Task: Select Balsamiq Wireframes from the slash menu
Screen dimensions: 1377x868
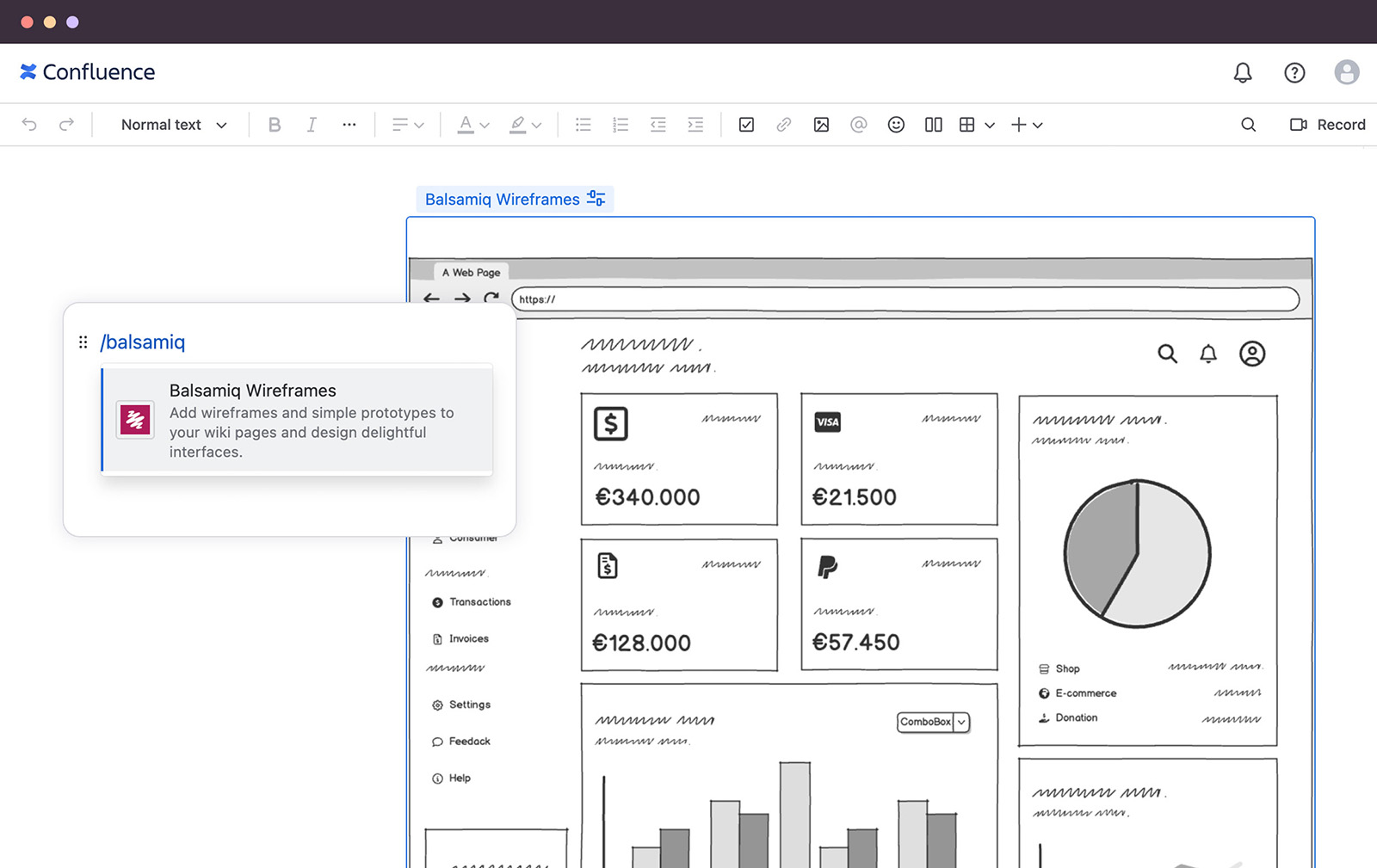Action: click(296, 420)
